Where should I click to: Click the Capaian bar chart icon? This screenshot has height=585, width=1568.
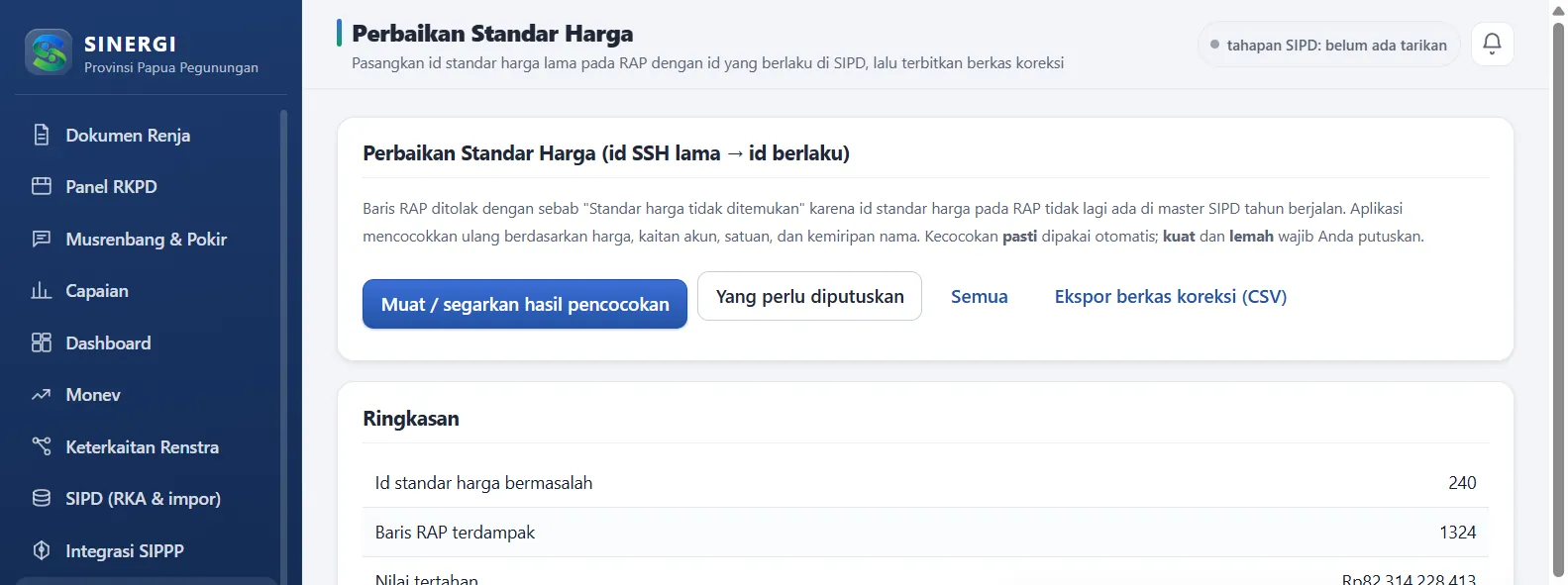coord(42,290)
